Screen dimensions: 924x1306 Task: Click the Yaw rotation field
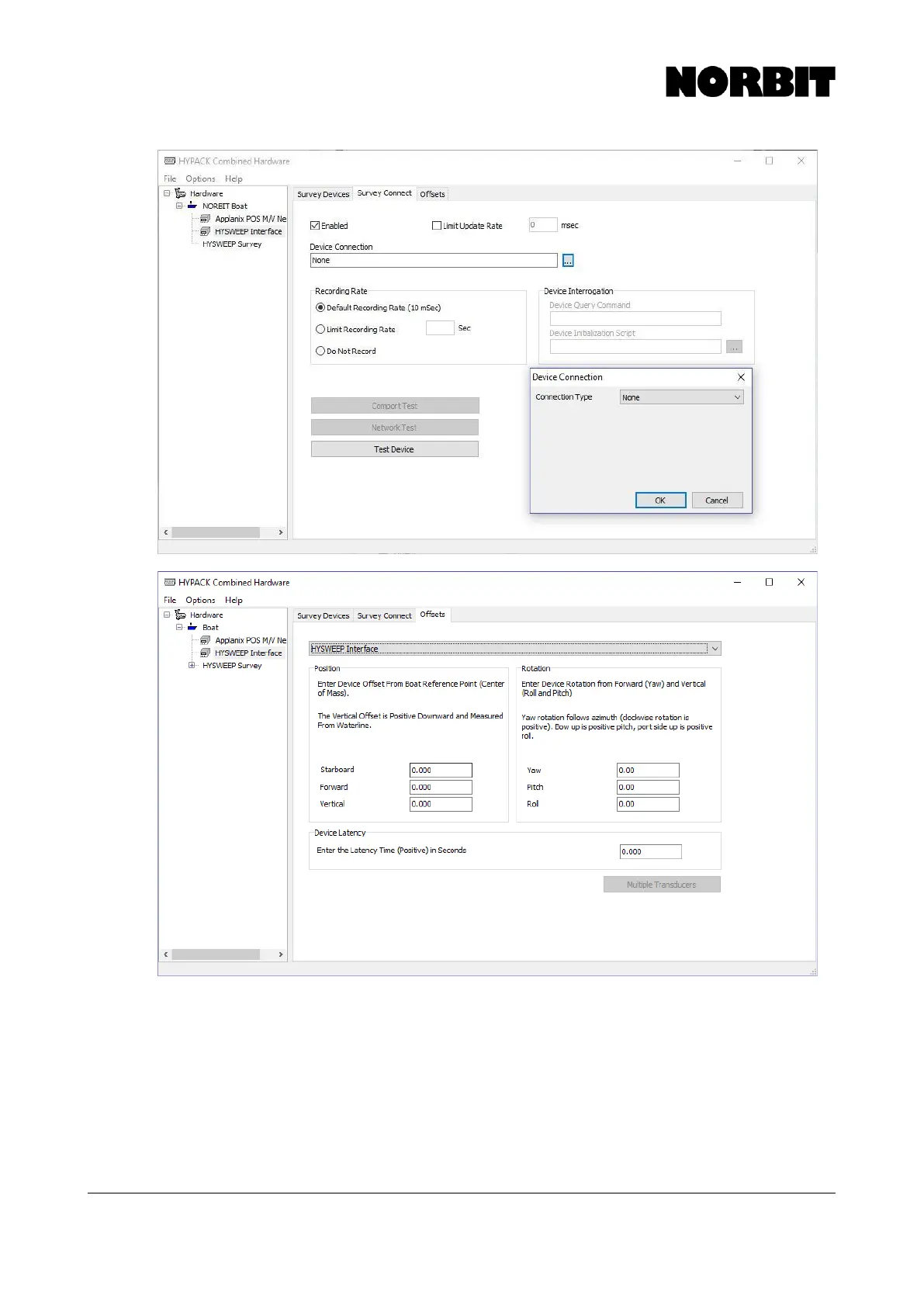(648, 771)
